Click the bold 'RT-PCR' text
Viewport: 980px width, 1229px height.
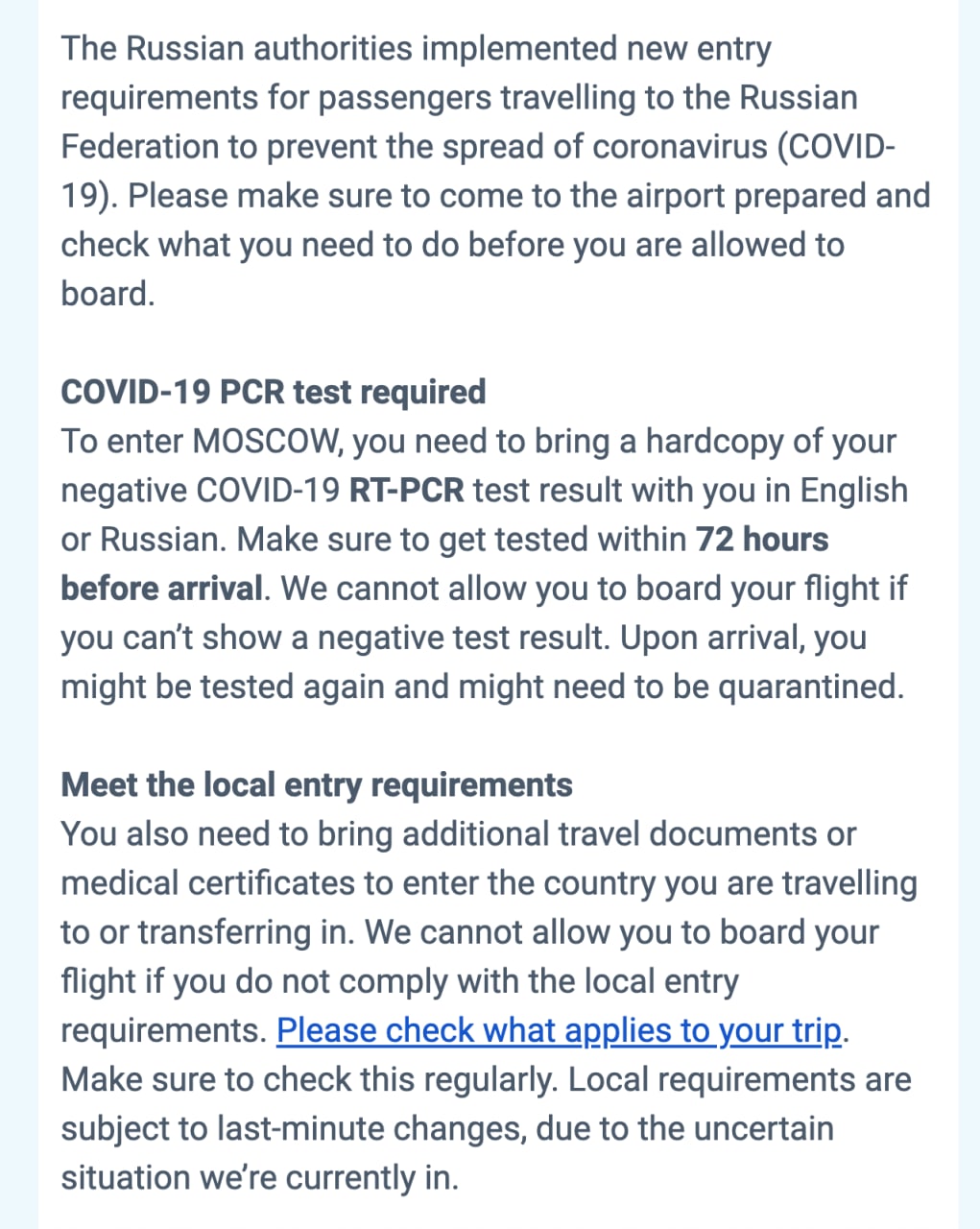coord(406,490)
